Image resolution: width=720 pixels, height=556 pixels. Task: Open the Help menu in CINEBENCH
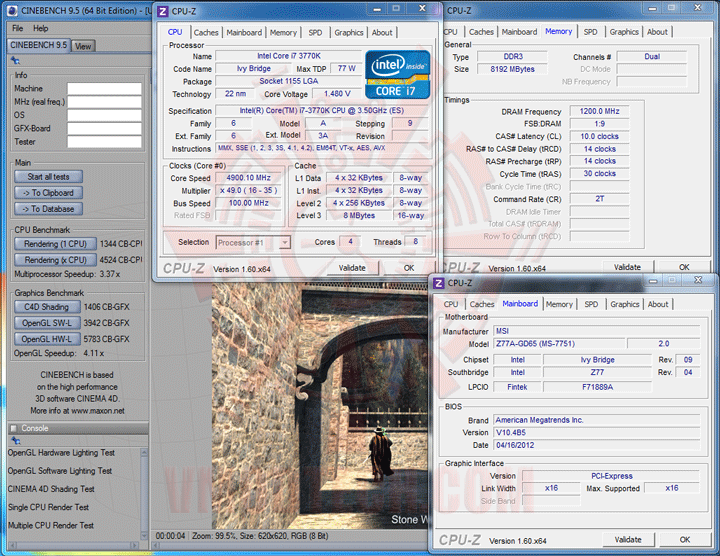pos(41,28)
